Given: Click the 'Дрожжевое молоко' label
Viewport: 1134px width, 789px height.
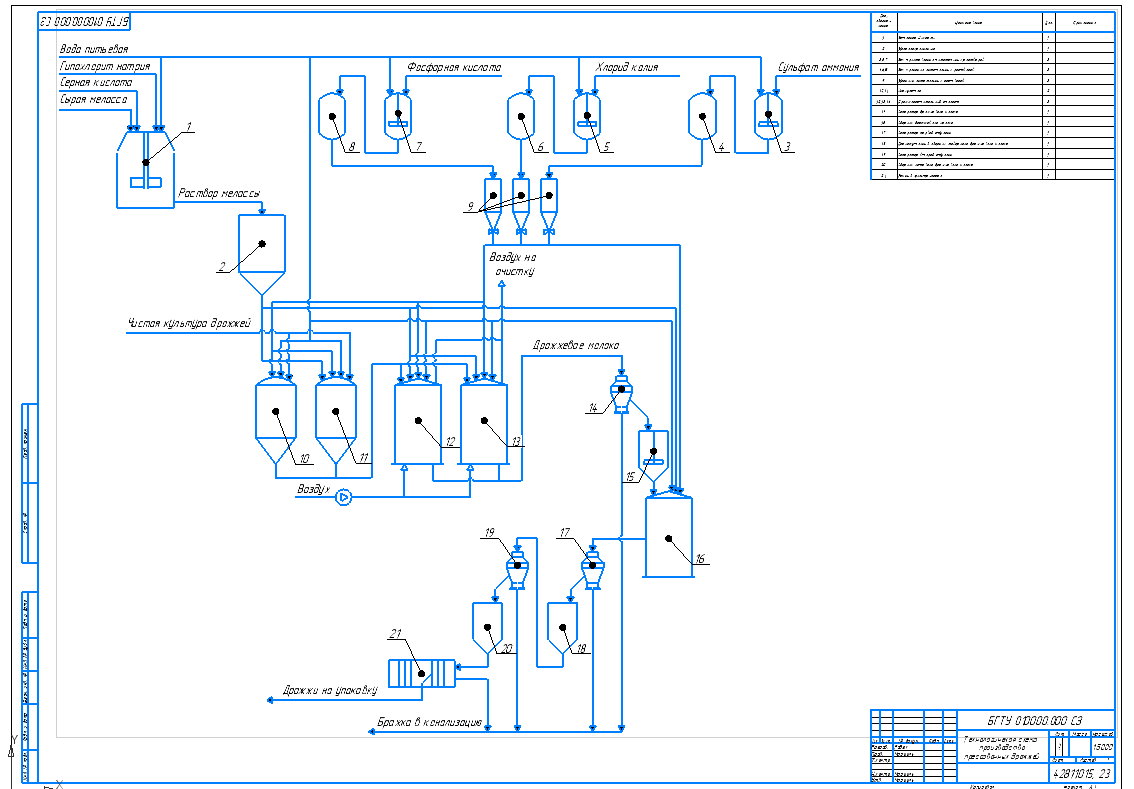Looking at the screenshot, I should pos(576,345).
